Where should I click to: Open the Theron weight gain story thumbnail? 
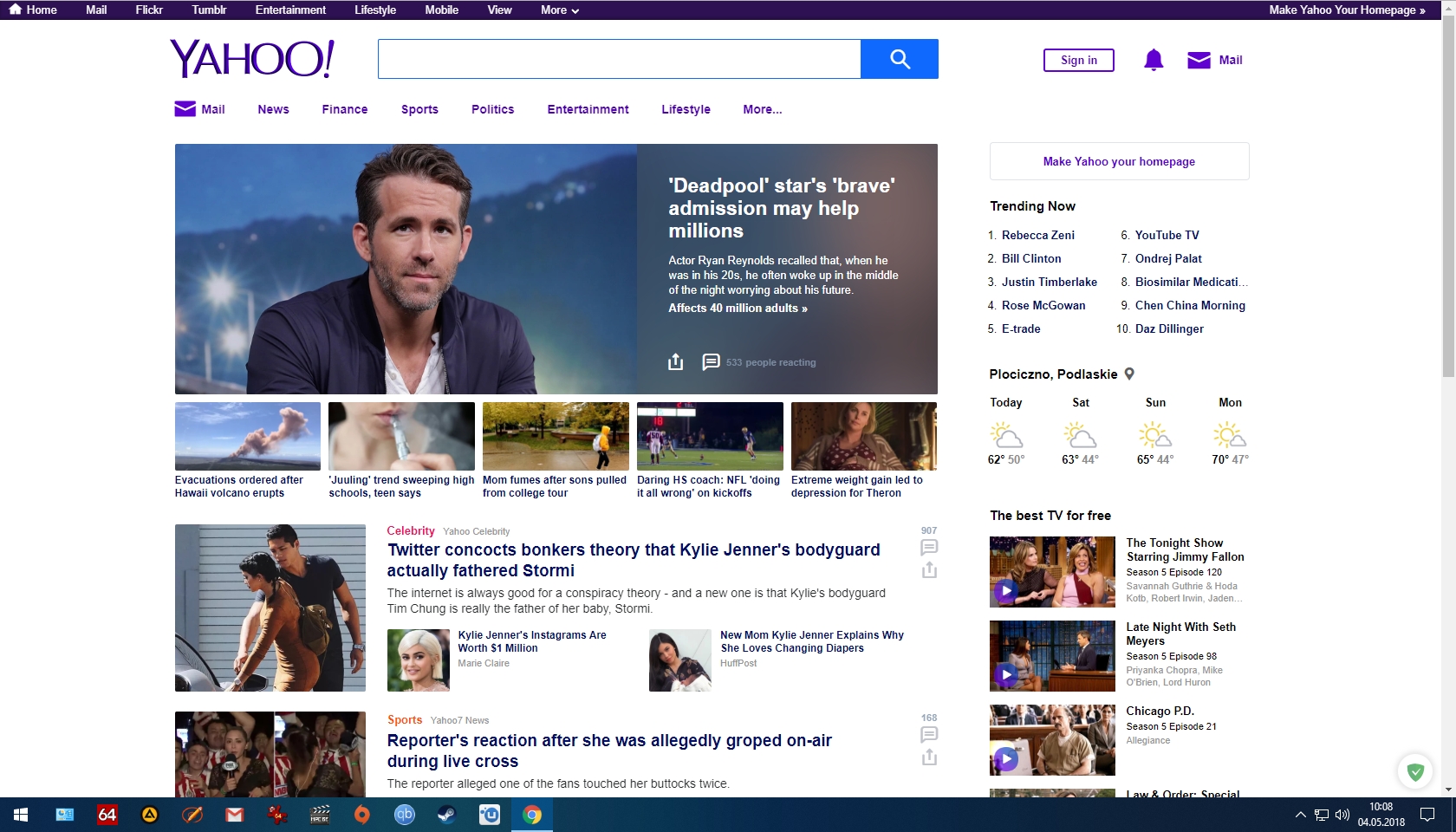864,436
